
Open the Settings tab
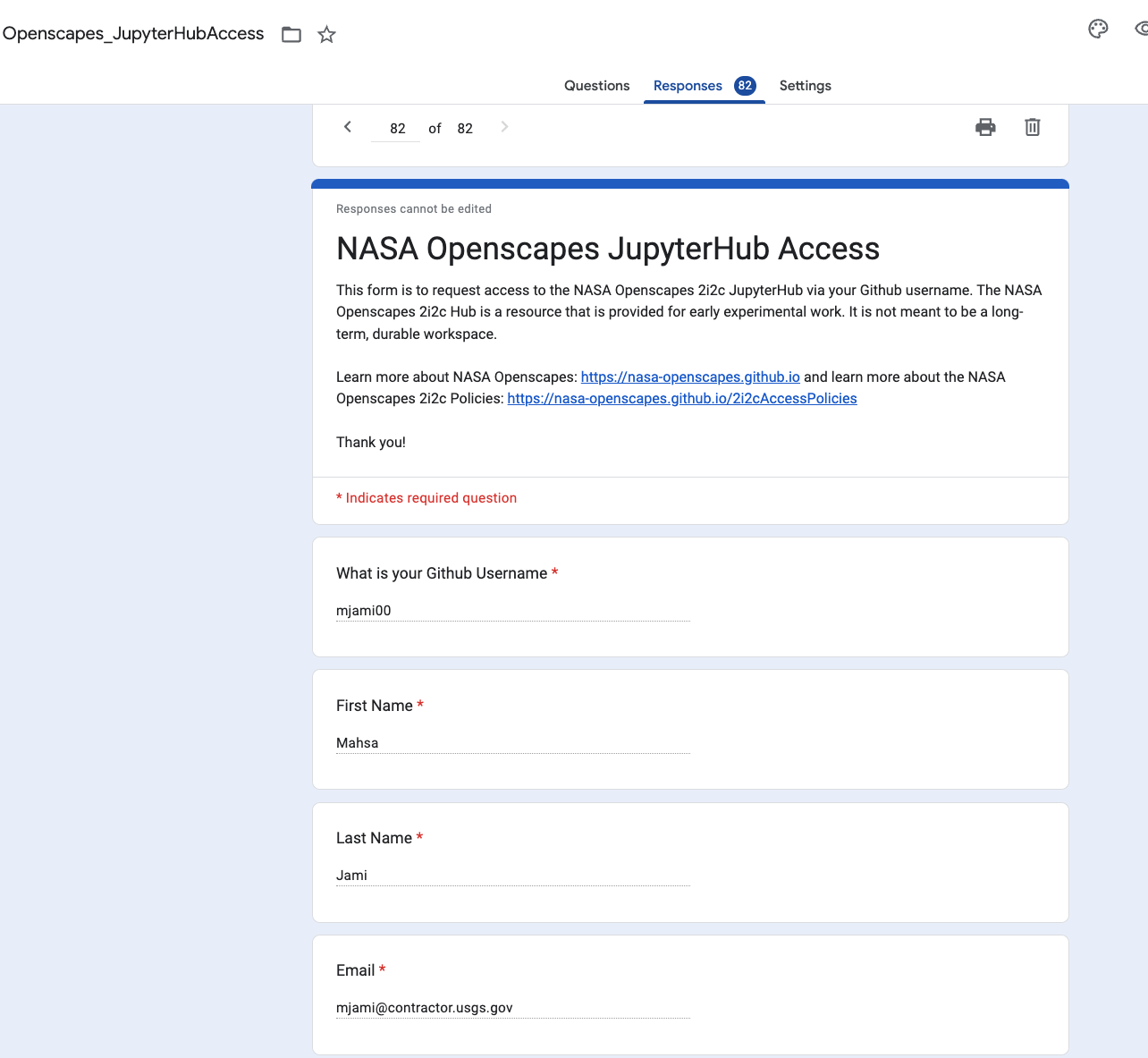point(805,86)
